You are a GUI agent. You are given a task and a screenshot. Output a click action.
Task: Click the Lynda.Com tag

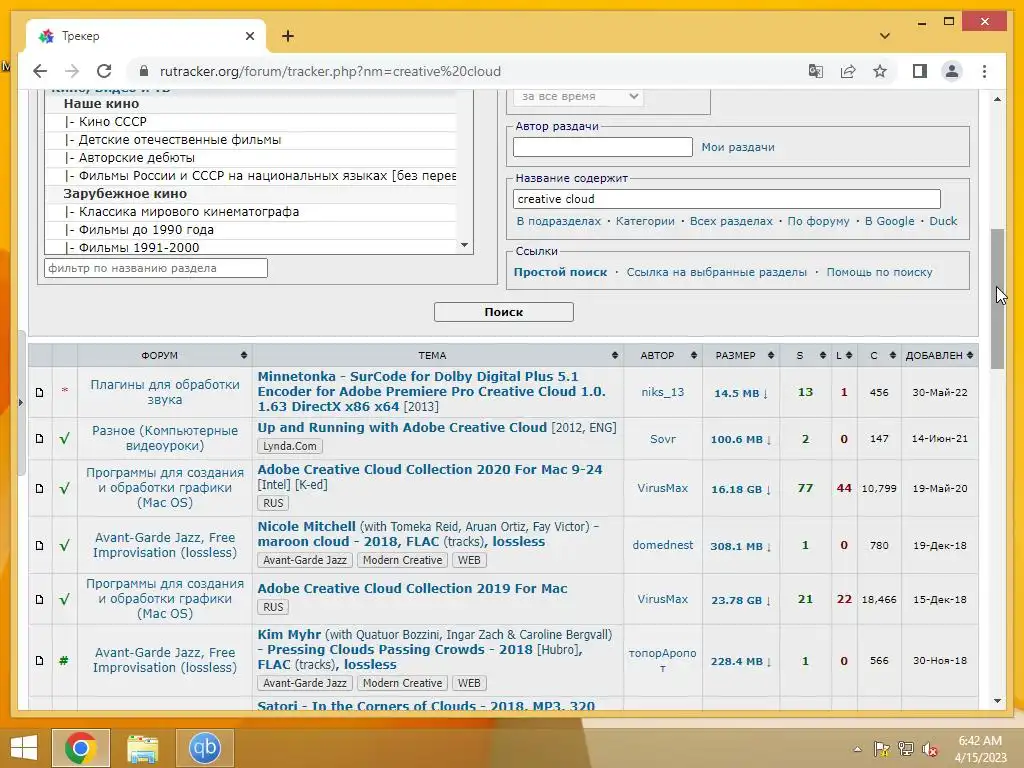[x=290, y=447]
